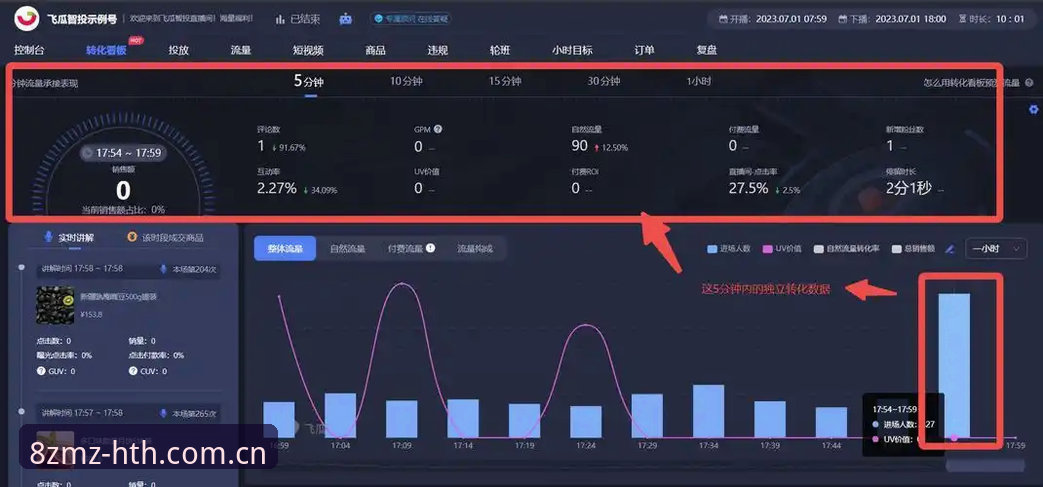1043x487 pixels.
Task: Click the 已结束 status label
Action: coord(305,19)
